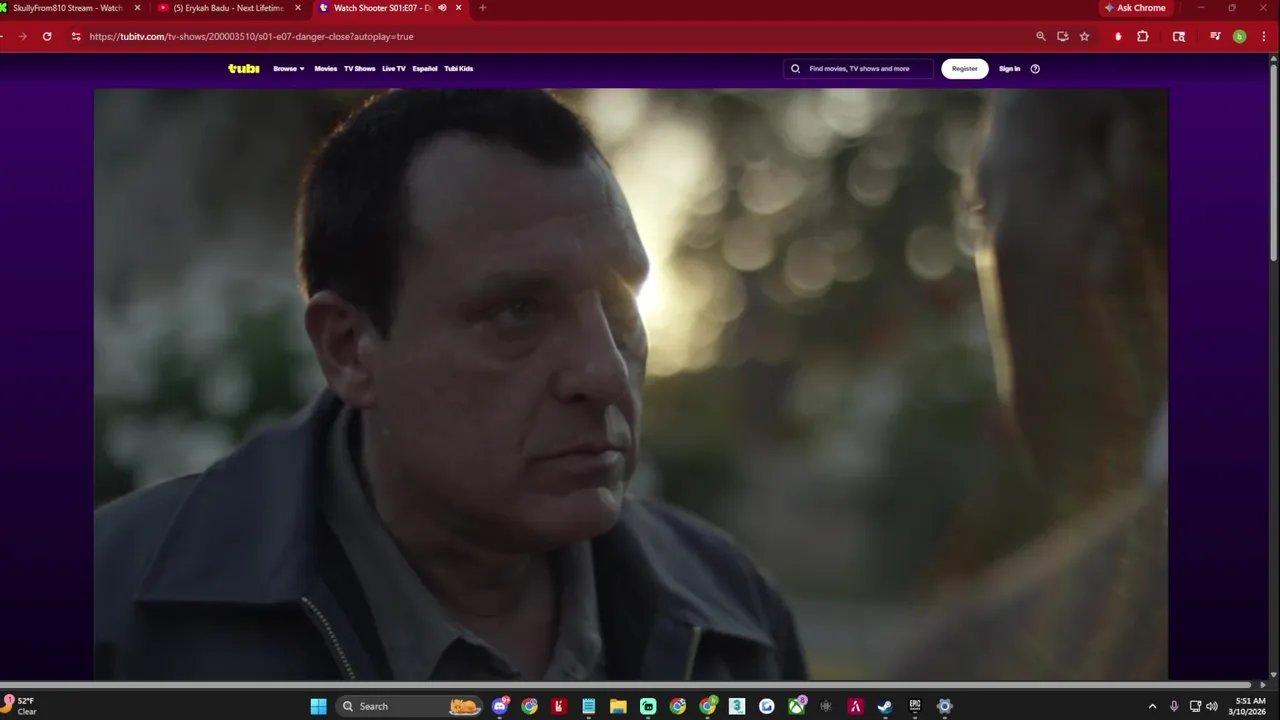The image size is (1280, 720).
Task: Open the Extensions puzzle icon
Action: click(x=1143, y=36)
